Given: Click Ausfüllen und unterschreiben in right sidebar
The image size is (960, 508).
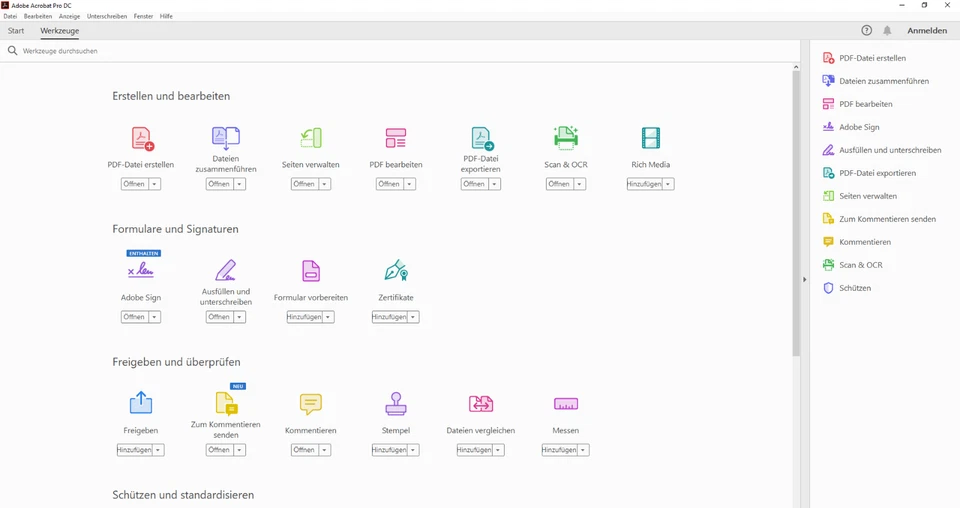Looking at the screenshot, I should (x=882, y=150).
